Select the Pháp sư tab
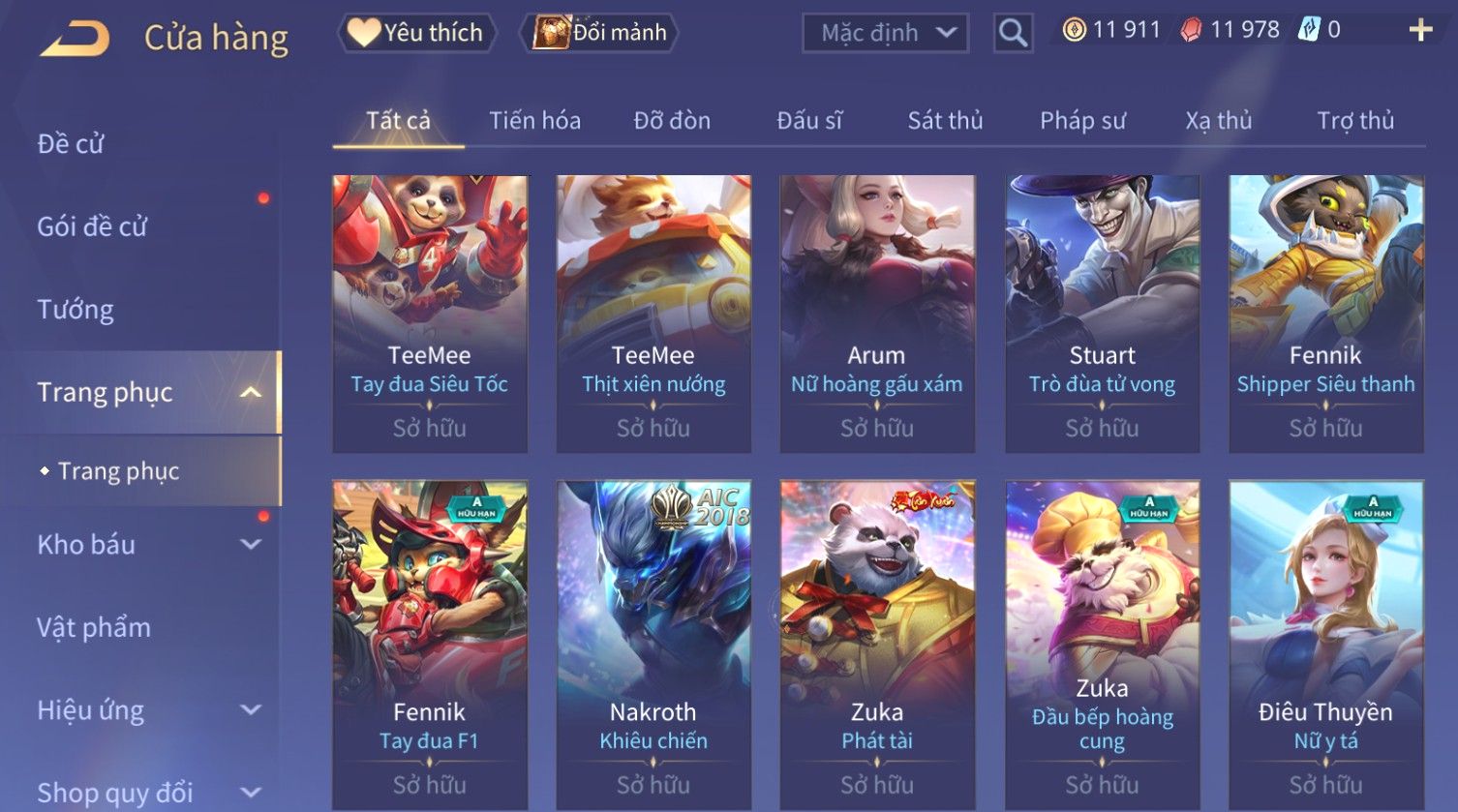Screen dimensions: 1458x812 coord(1082,121)
